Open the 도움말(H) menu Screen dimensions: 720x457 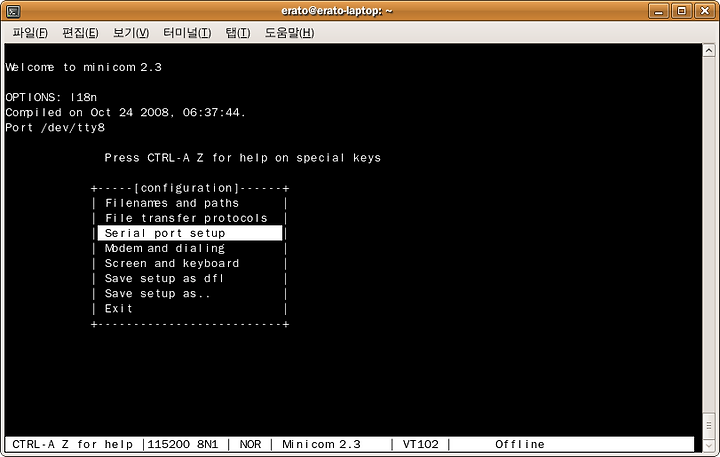(289, 33)
